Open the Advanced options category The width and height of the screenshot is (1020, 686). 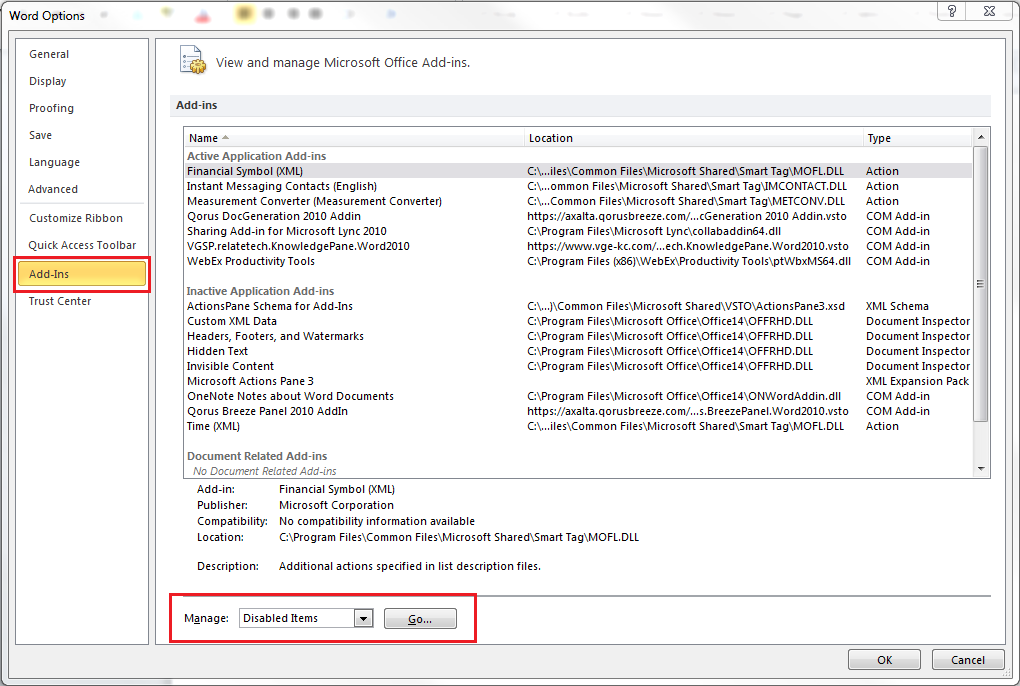tap(53, 189)
